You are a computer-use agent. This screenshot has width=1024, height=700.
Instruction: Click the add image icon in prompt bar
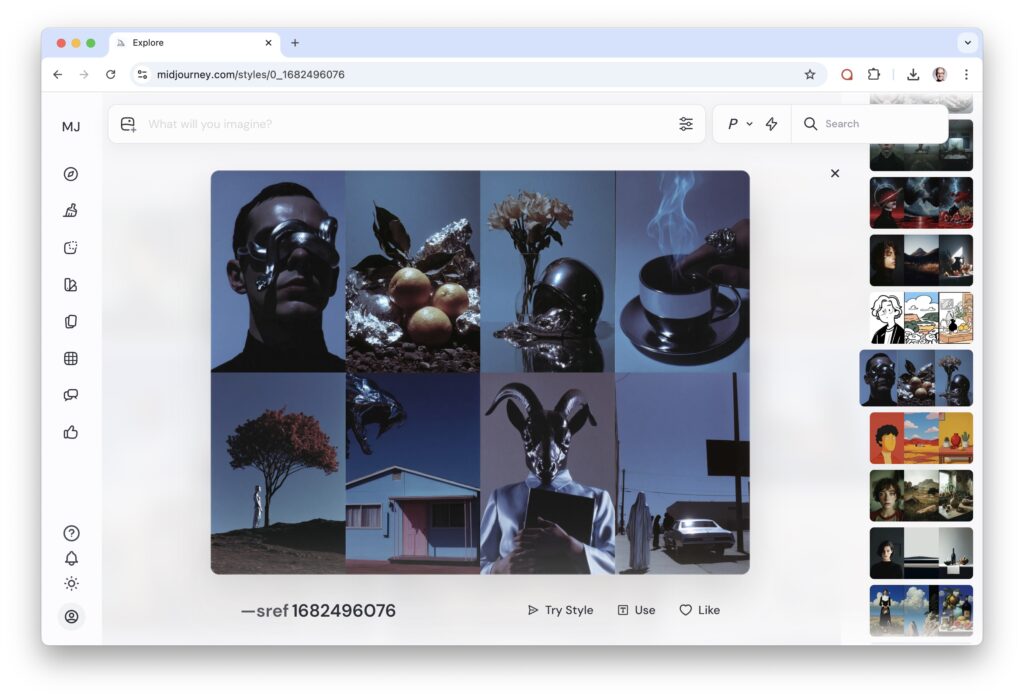pyautogui.click(x=128, y=124)
